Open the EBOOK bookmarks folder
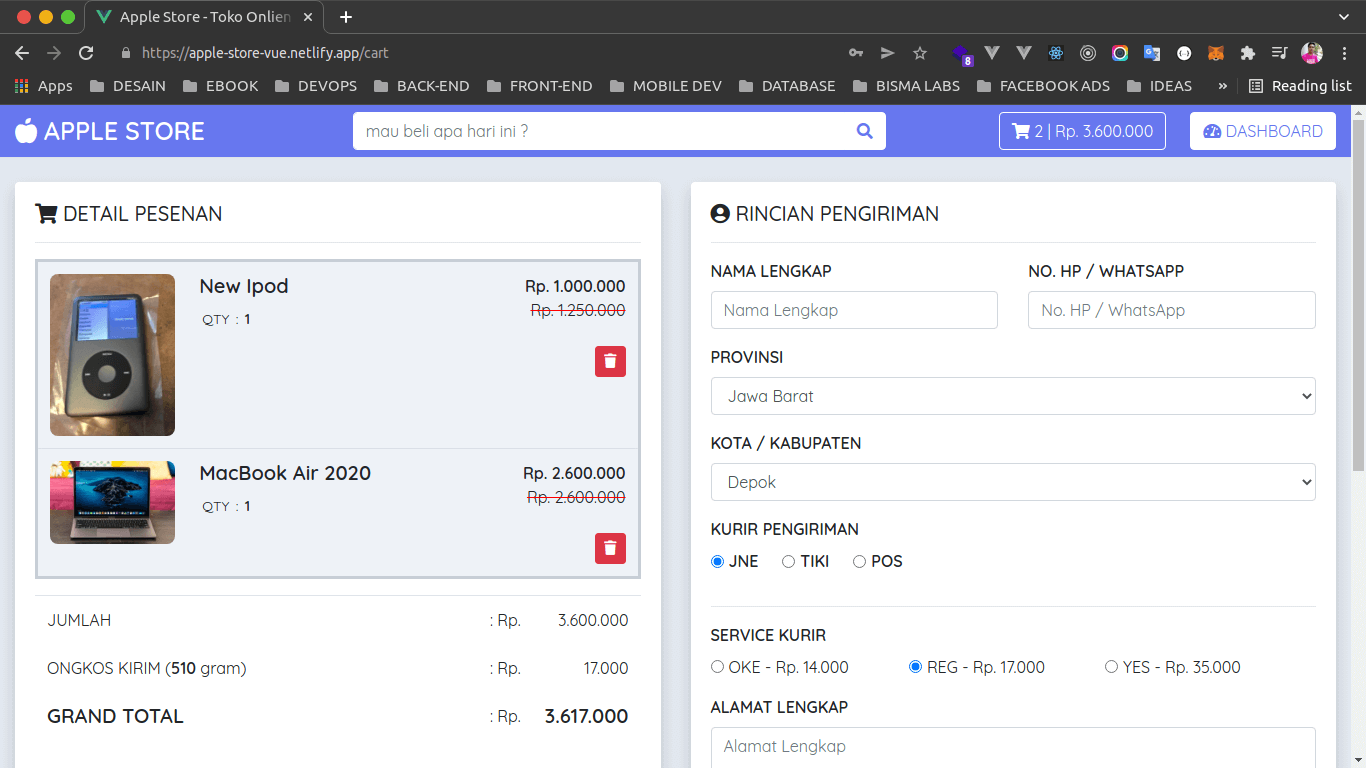This screenshot has height=768, width=1366. click(x=221, y=86)
